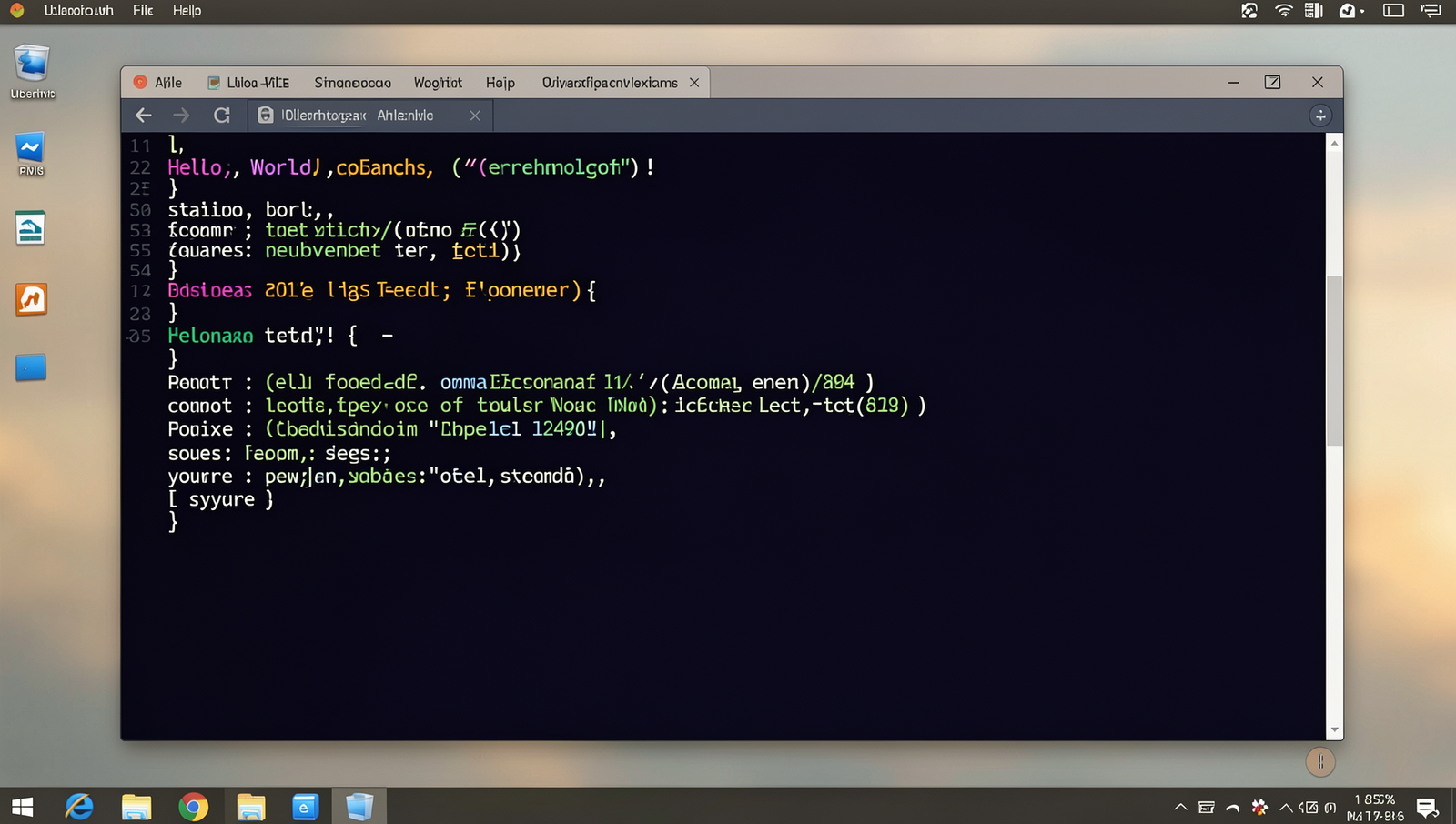Close the IDllecrhtorgzax Ahlanlvlo address tab
Viewport: 1456px width, 824px height.
click(475, 116)
